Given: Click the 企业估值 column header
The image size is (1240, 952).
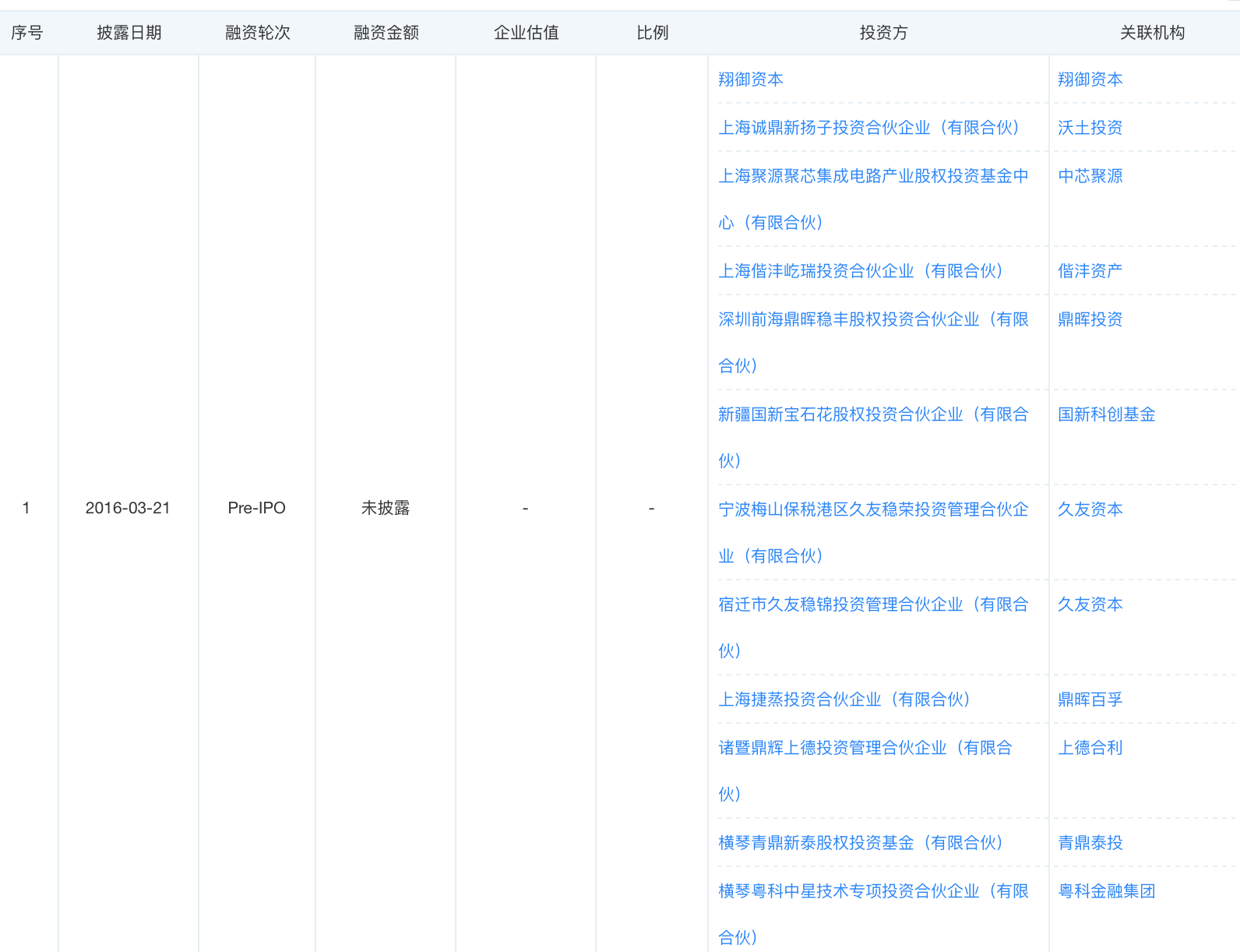Looking at the screenshot, I should pos(526,33).
